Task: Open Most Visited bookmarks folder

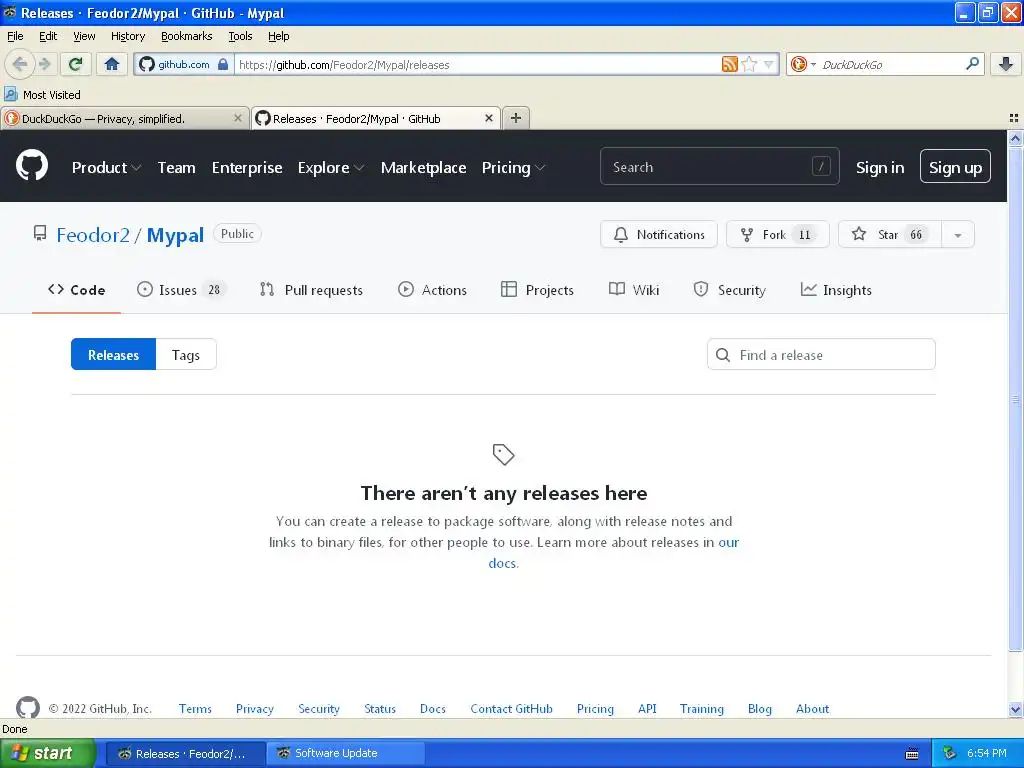Action: coord(42,95)
